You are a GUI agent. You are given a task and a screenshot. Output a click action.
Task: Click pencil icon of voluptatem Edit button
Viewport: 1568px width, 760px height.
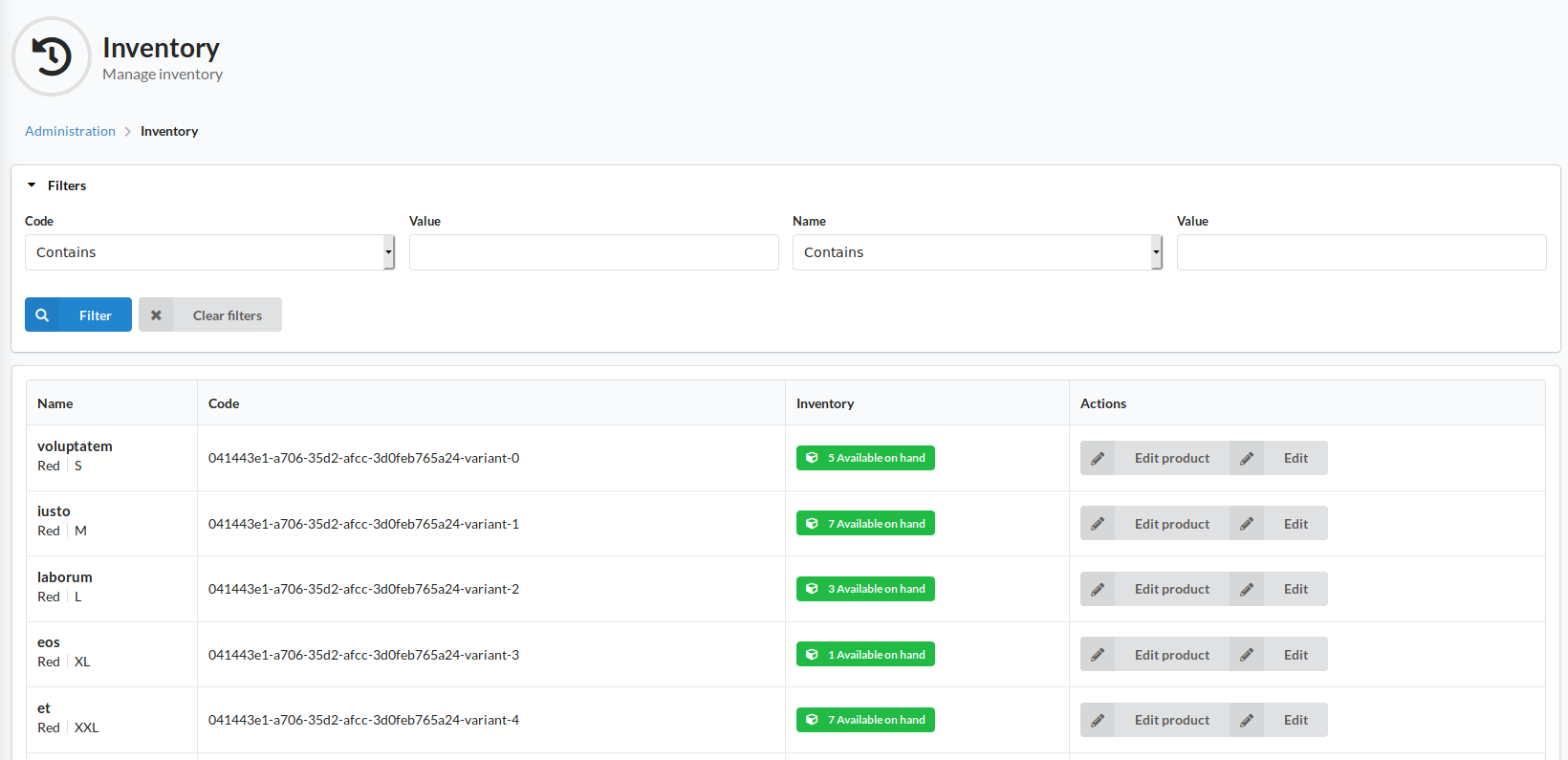(x=1247, y=458)
